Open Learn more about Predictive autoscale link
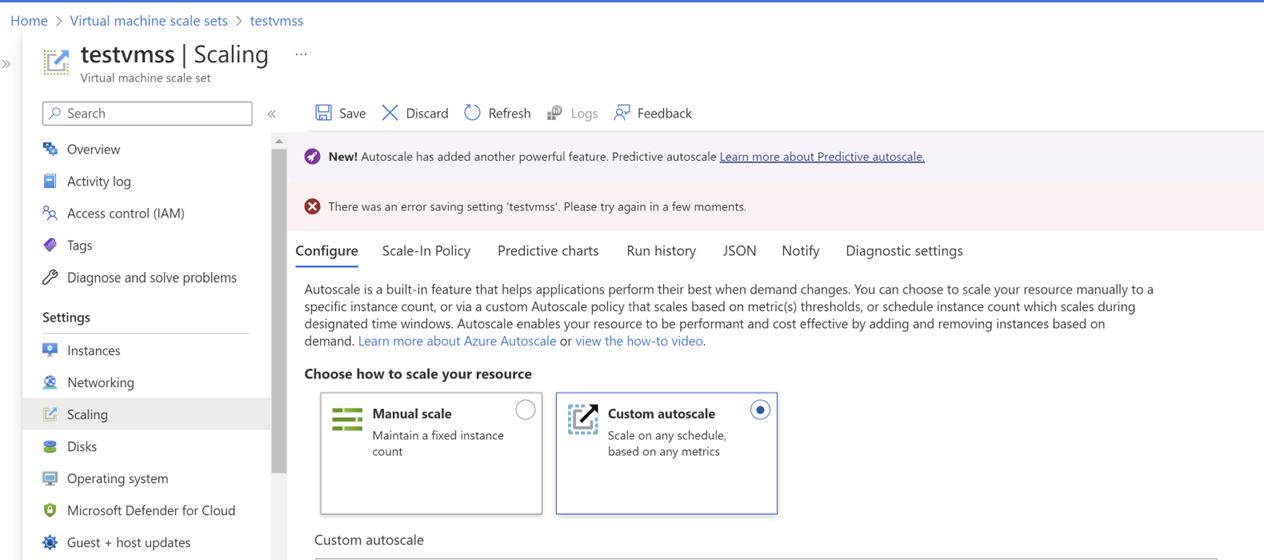The height and width of the screenshot is (560, 1264). point(822,157)
